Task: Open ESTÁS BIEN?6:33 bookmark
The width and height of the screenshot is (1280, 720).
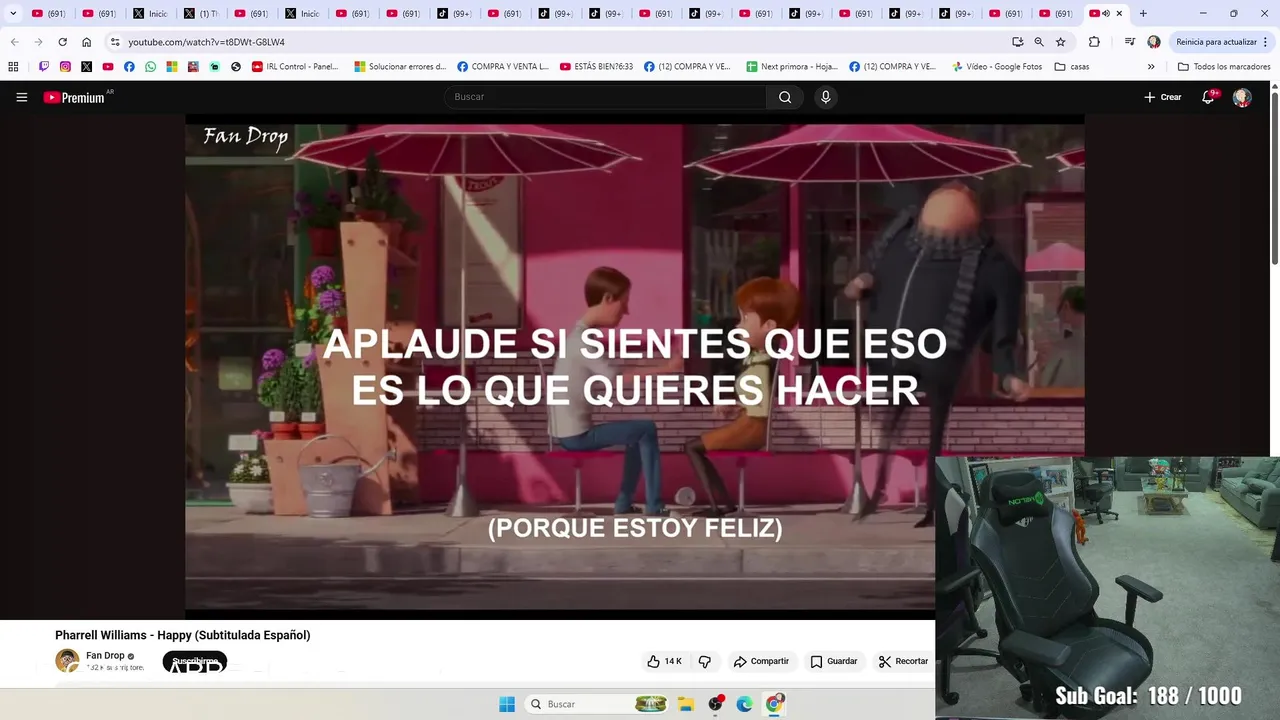Action: (596, 67)
